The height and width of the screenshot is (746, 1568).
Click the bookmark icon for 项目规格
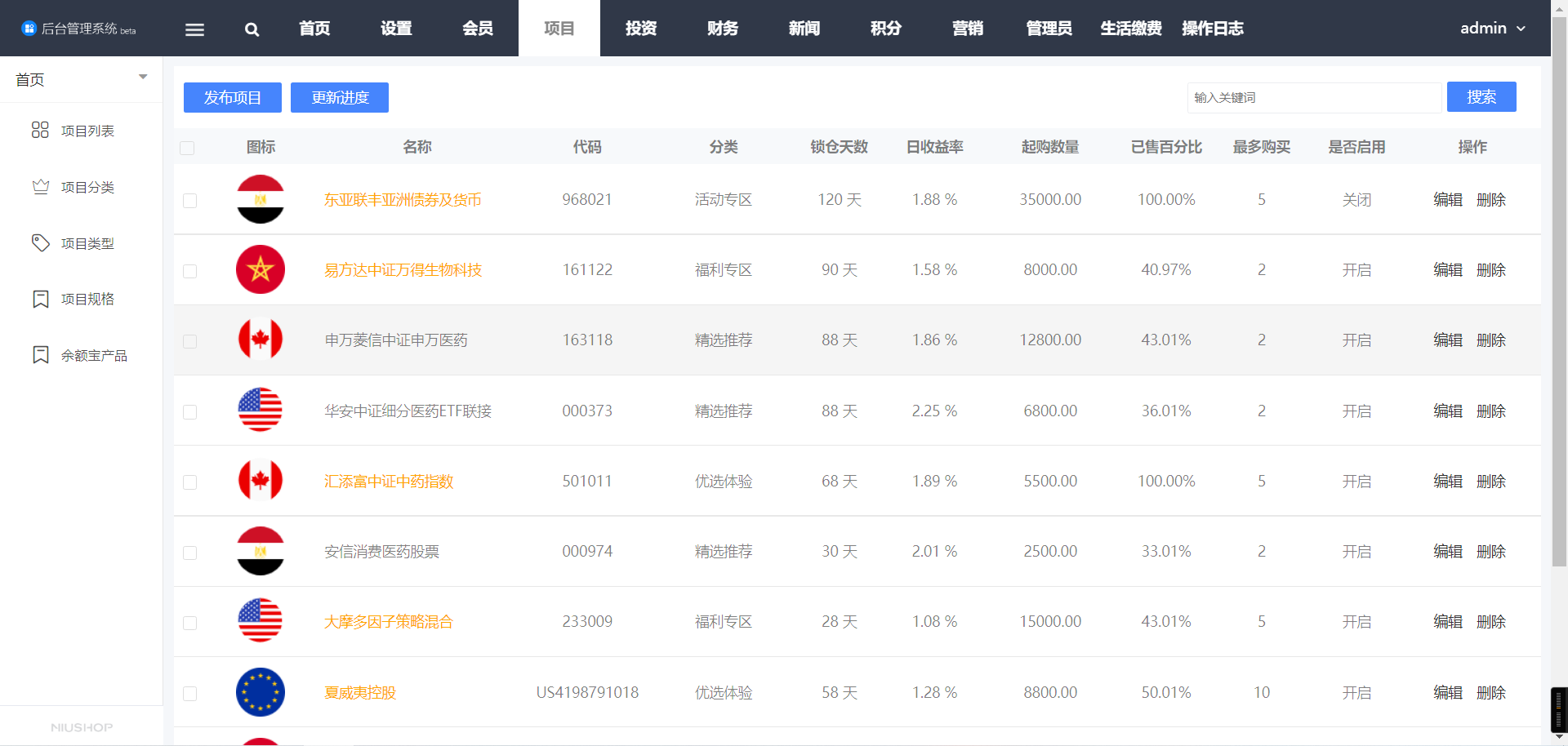click(x=40, y=299)
